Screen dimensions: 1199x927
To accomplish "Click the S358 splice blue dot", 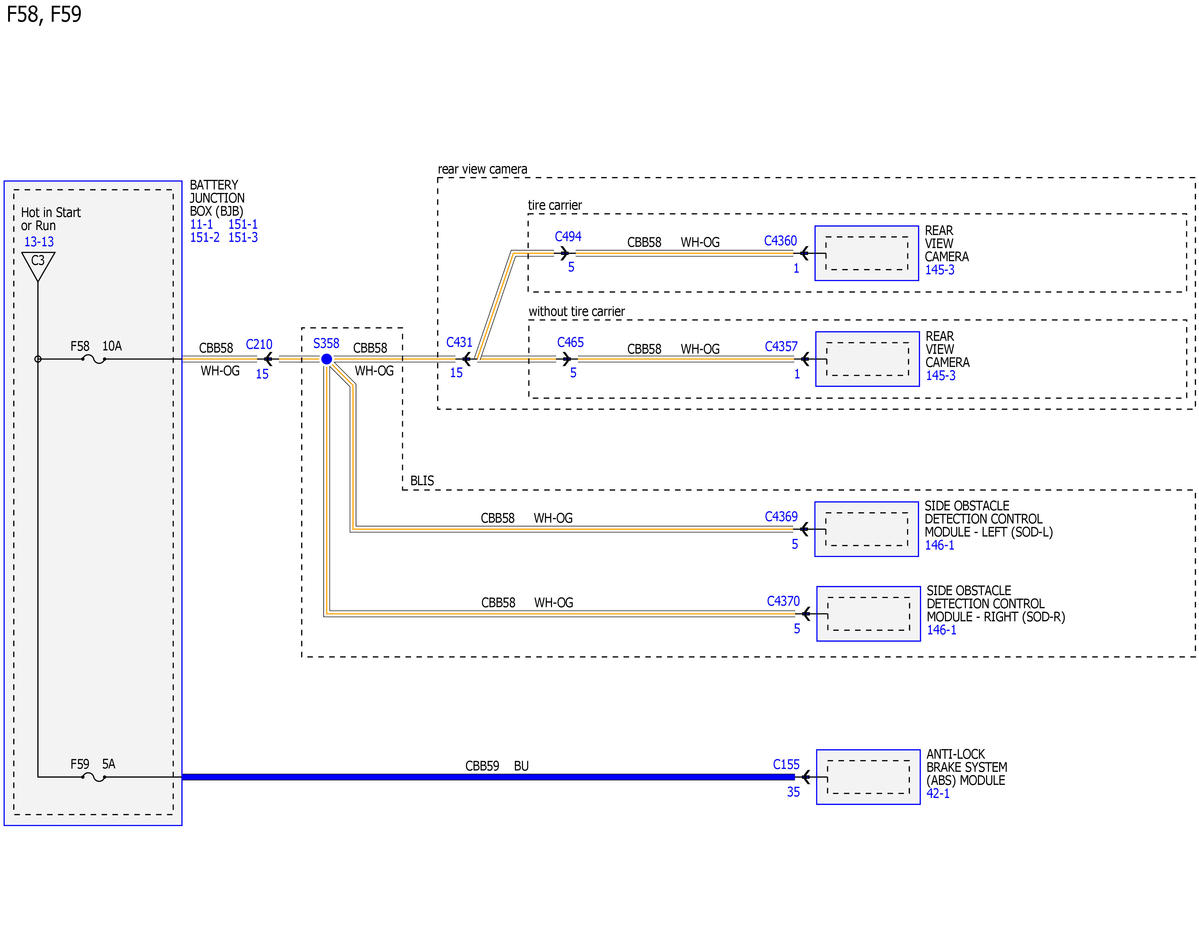I will [327, 359].
